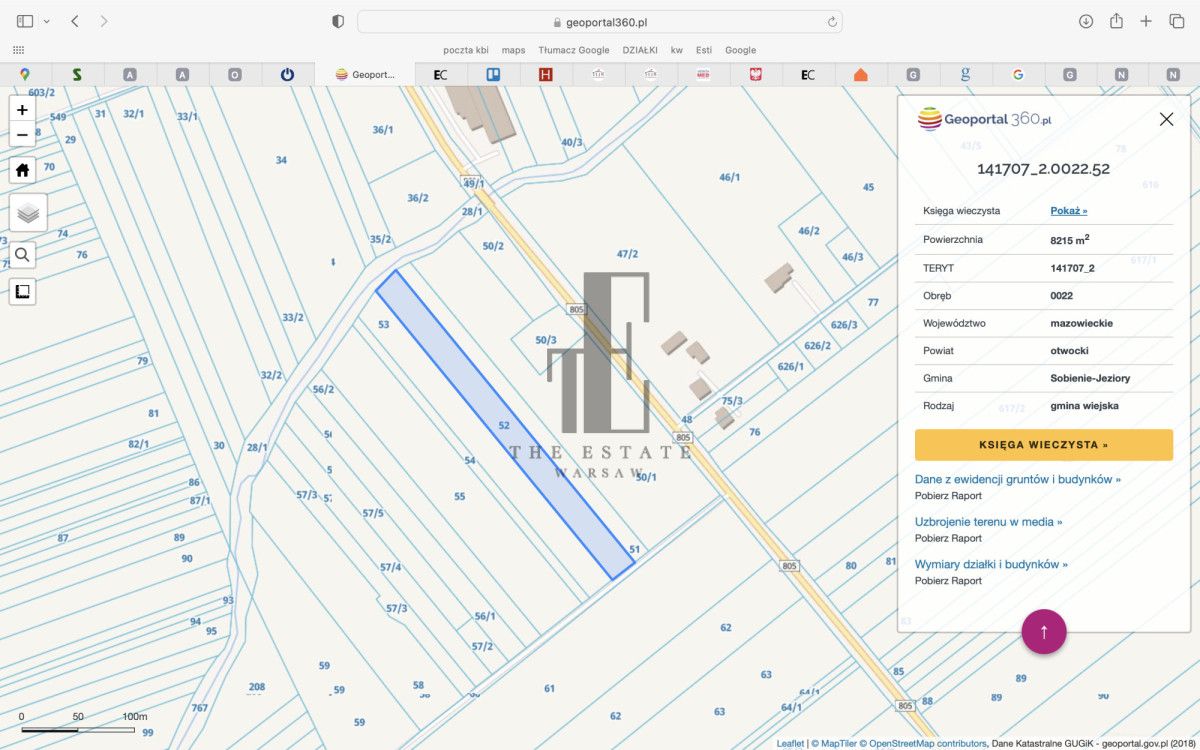Close the Geoportal360 parcel info panel
Image resolution: width=1200 pixels, height=750 pixels.
1166,119
